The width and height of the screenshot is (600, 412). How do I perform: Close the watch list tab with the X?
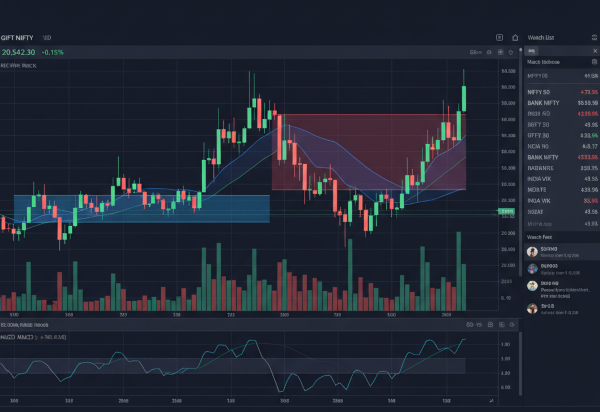595,51
